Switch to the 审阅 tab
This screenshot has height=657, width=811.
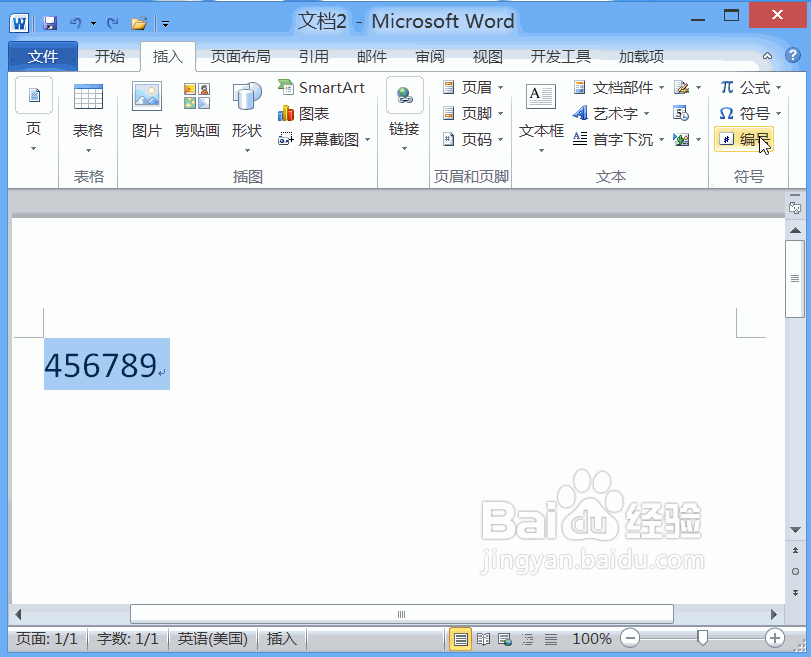coord(429,57)
